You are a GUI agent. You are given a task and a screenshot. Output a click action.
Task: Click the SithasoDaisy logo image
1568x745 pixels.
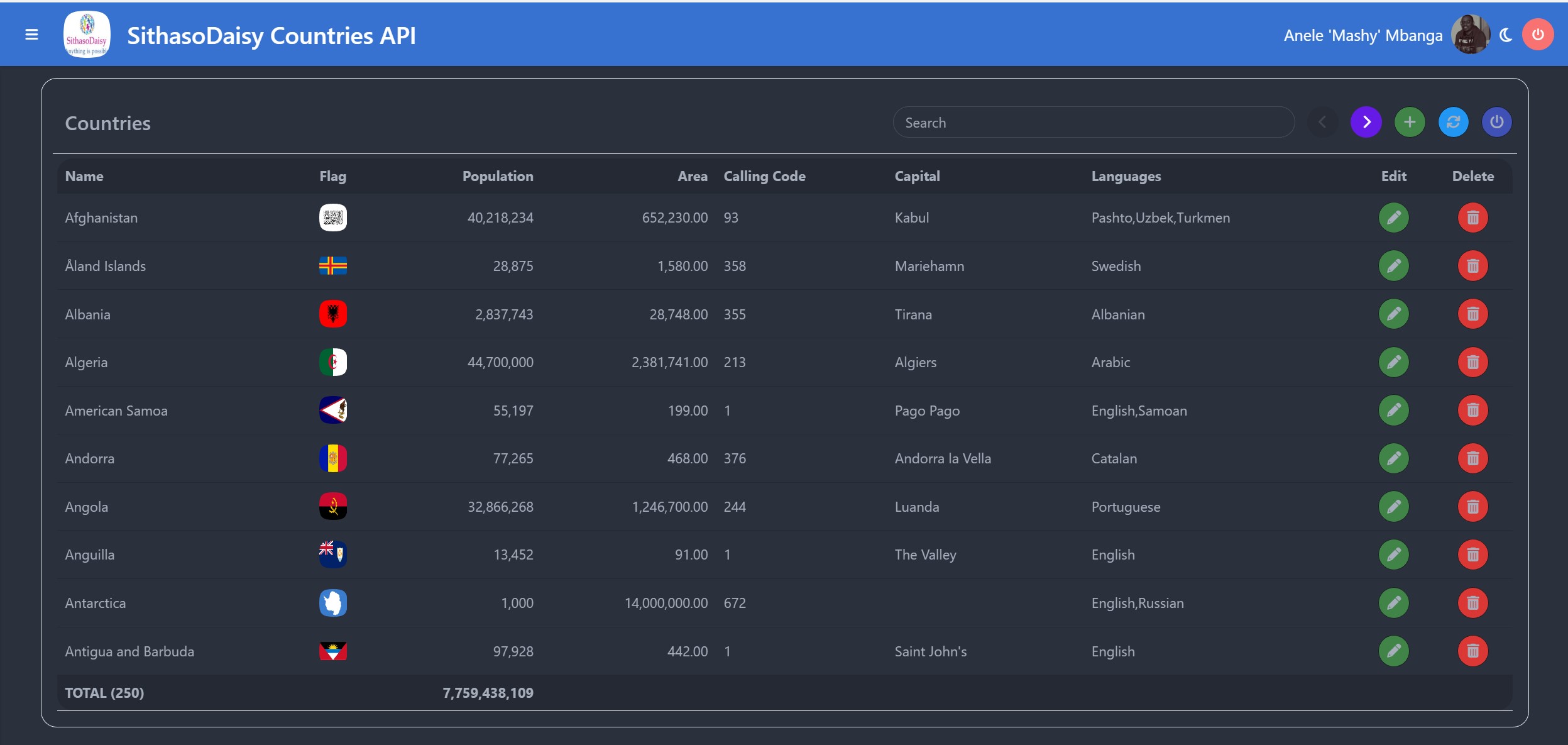click(x=87, y=35)
